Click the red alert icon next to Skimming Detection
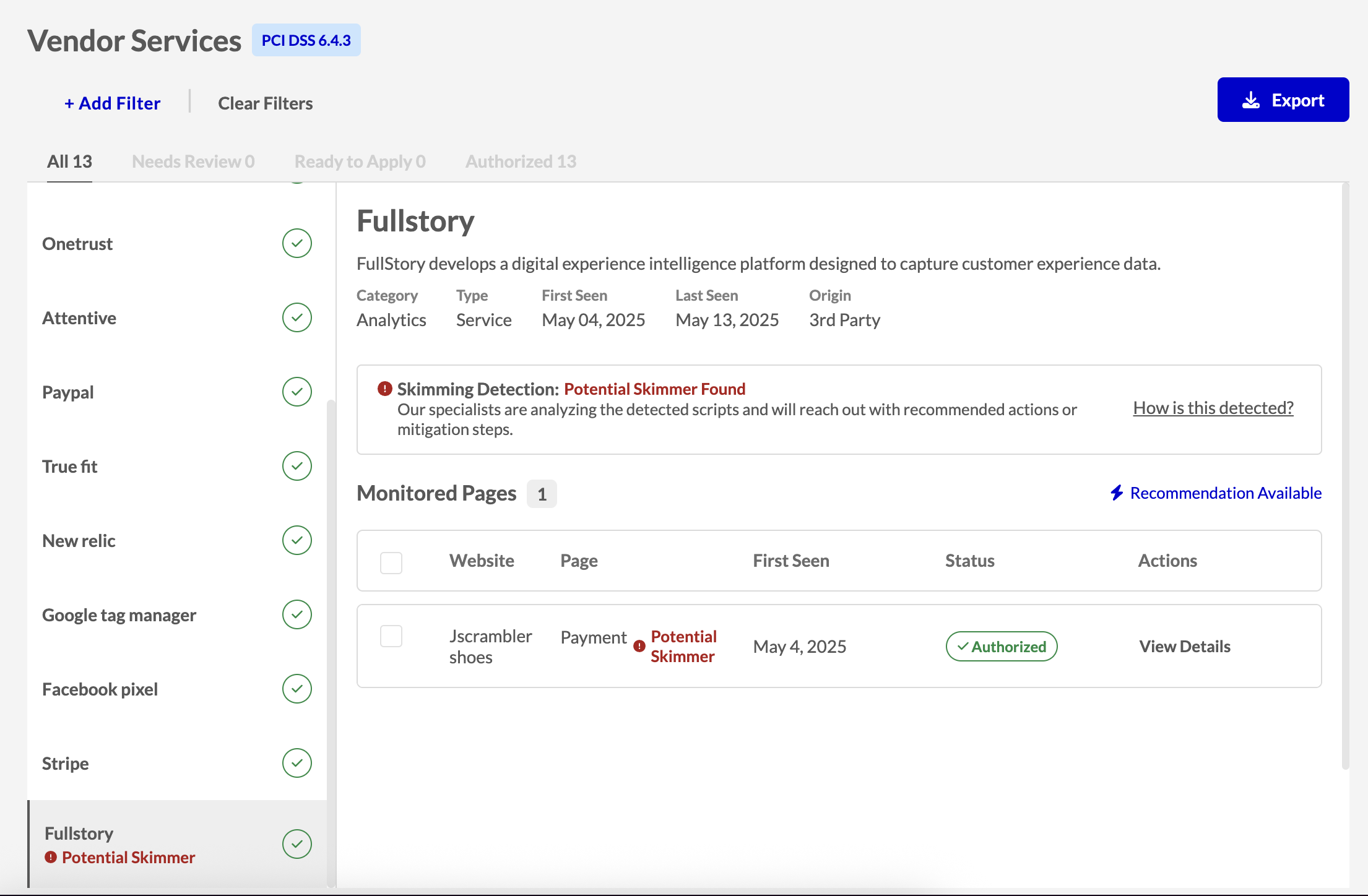 [385, 389]
